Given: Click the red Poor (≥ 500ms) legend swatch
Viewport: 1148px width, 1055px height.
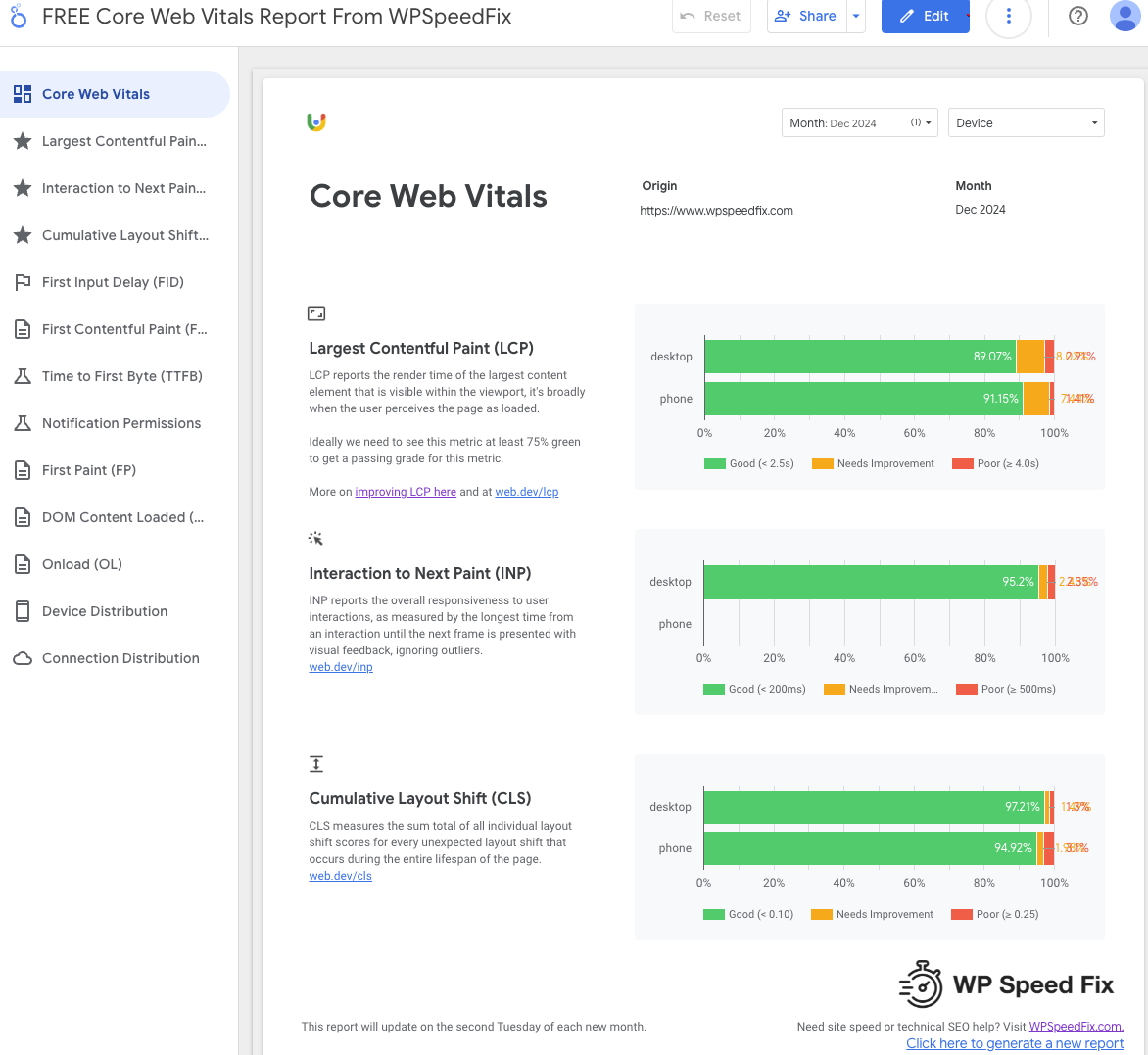Looking at the screenshot, I should point(967,689).
